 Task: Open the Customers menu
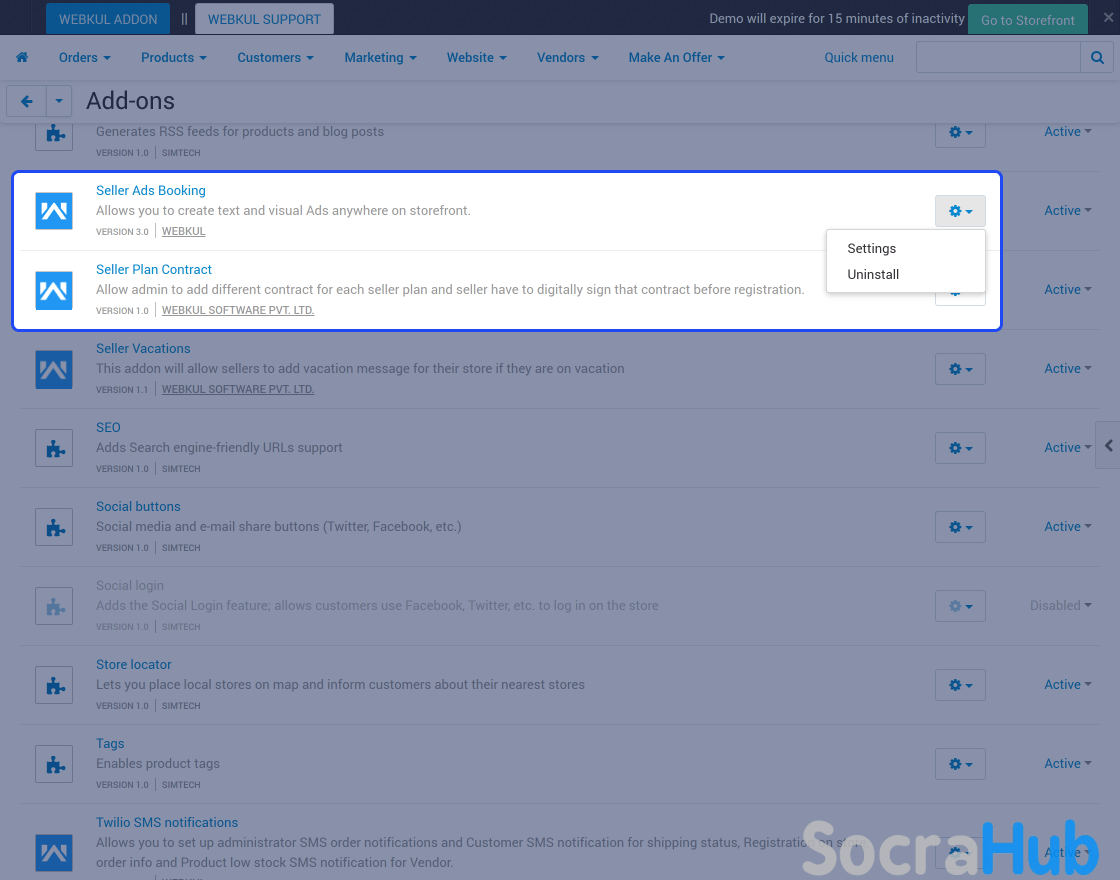pyautogui.click(x=275, y=57)
